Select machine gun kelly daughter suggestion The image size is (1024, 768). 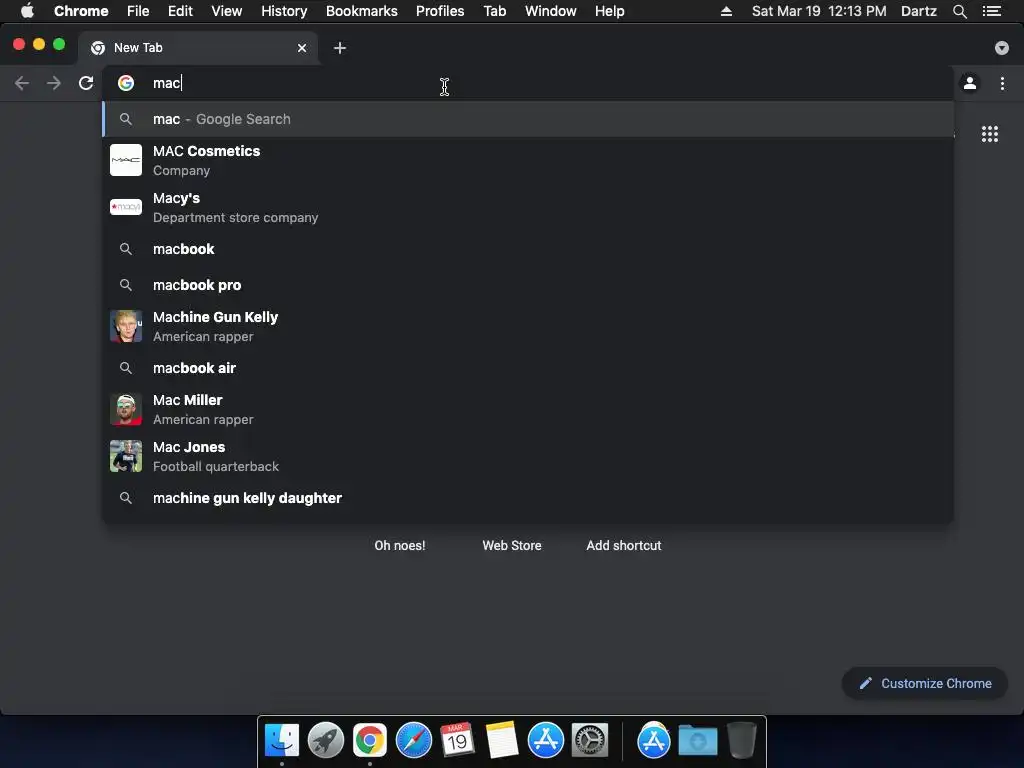click(528, 498)
